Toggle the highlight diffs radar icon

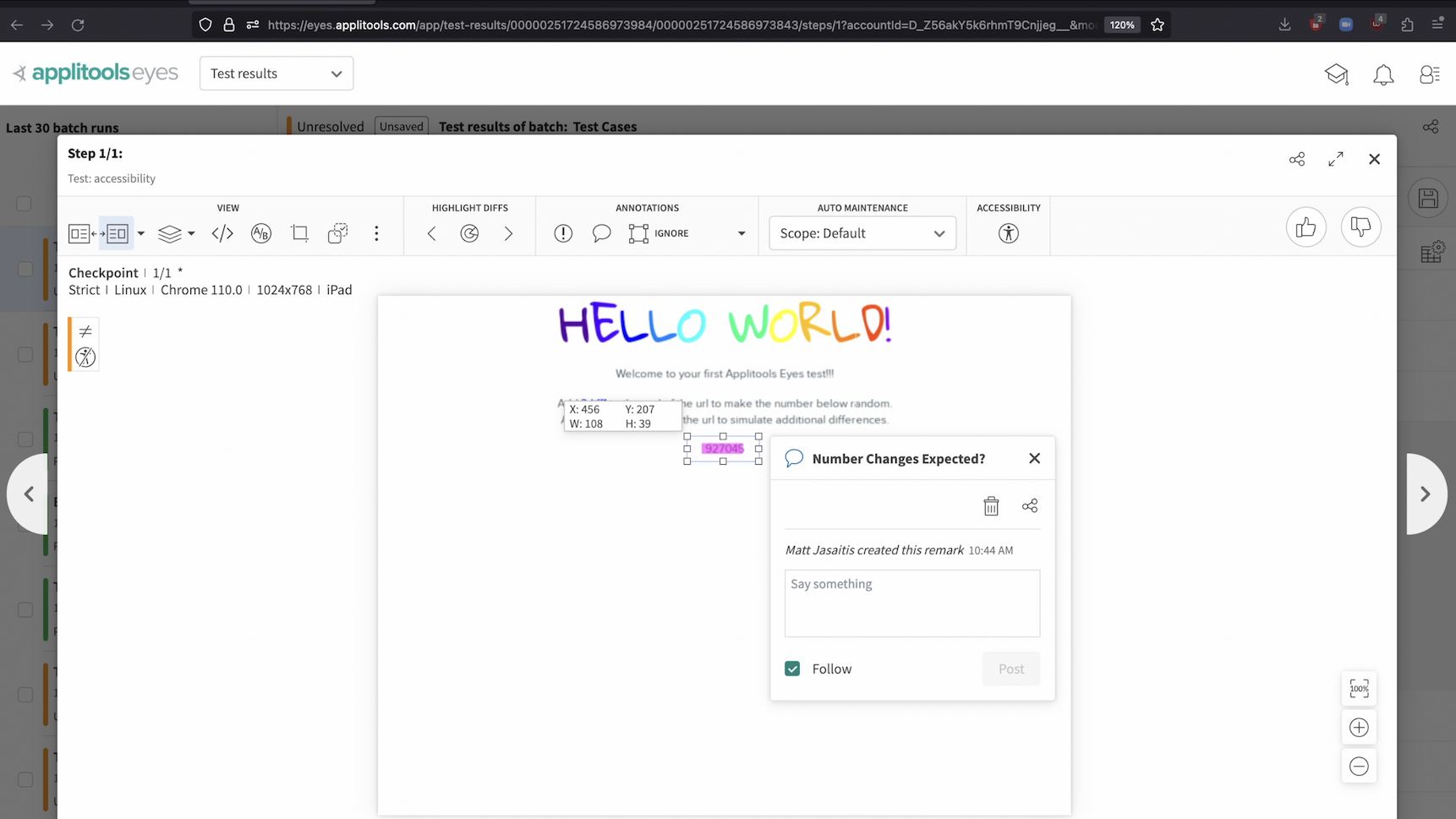469,233
